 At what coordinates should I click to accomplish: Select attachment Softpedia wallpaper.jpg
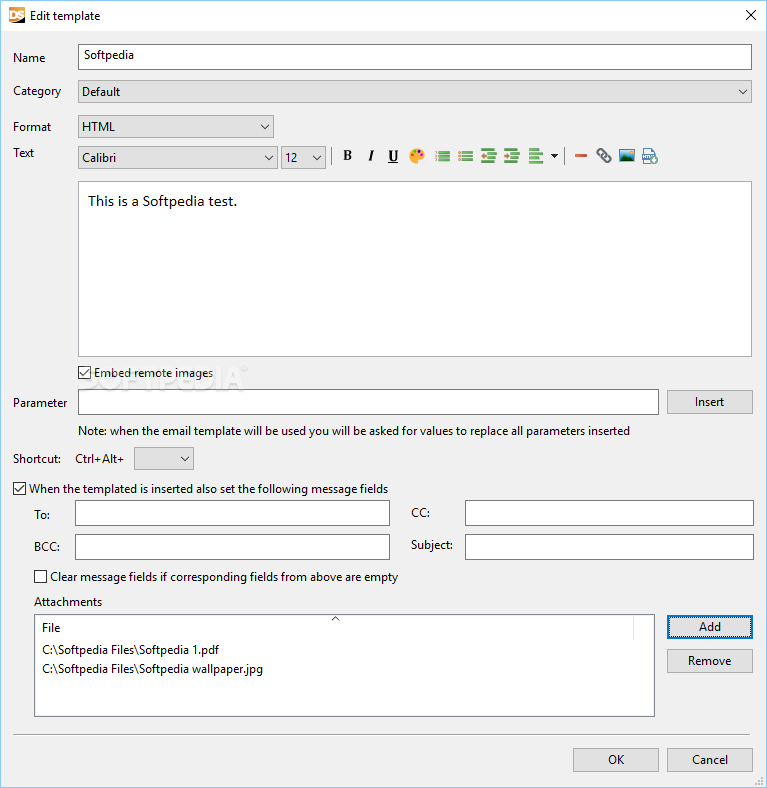pos(152,669)
